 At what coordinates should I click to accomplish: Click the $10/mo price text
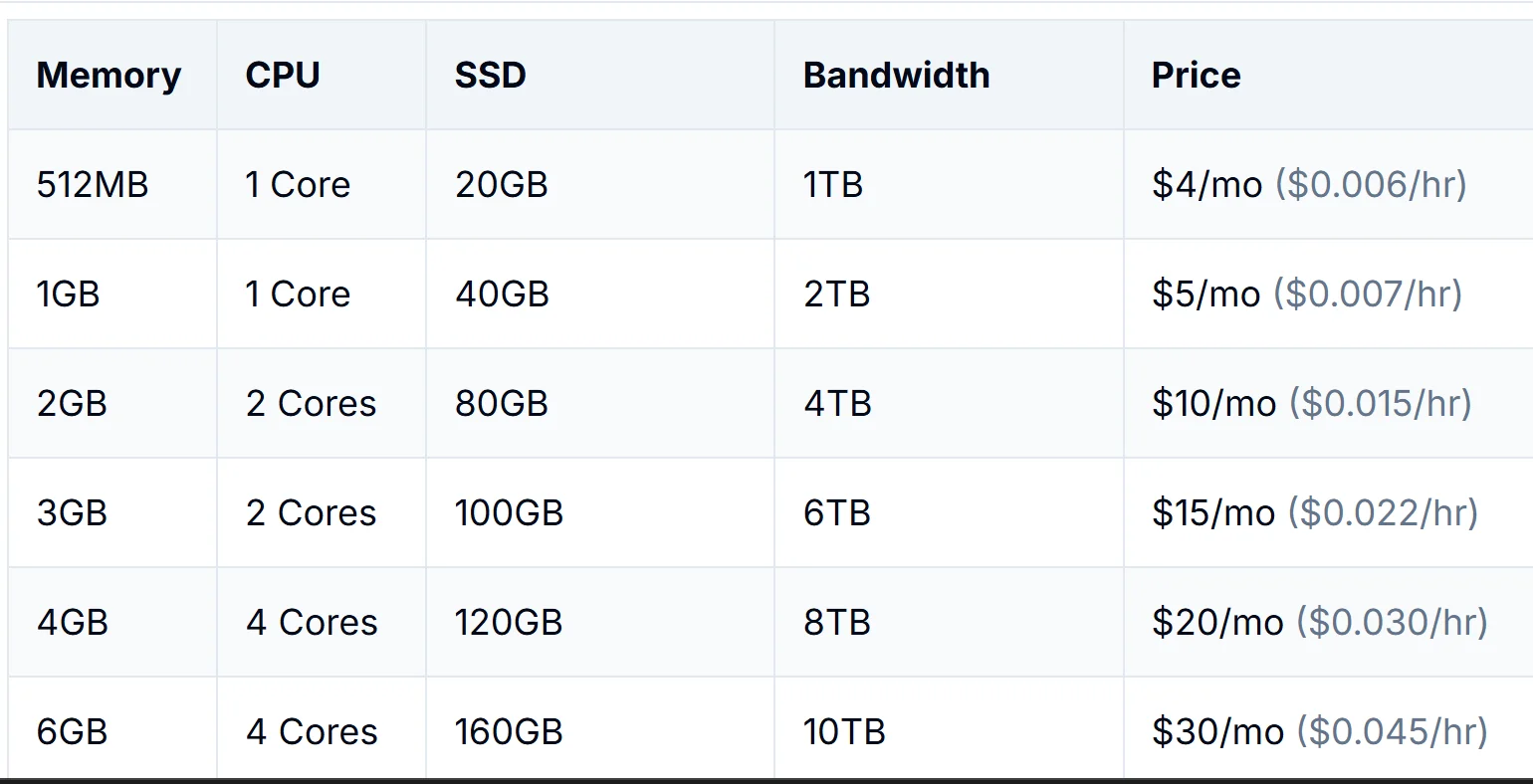click(x=1213, y=404)
